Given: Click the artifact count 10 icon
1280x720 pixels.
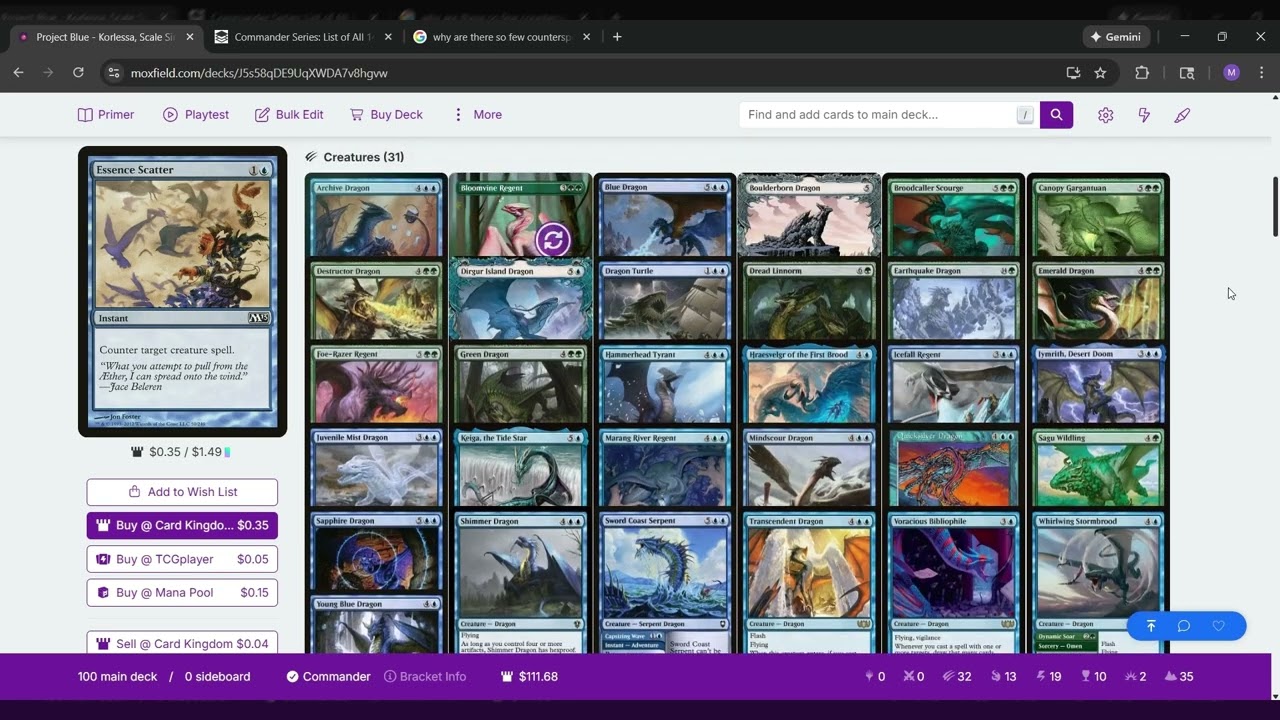Looking at the screenshot, I should 1094,677.
